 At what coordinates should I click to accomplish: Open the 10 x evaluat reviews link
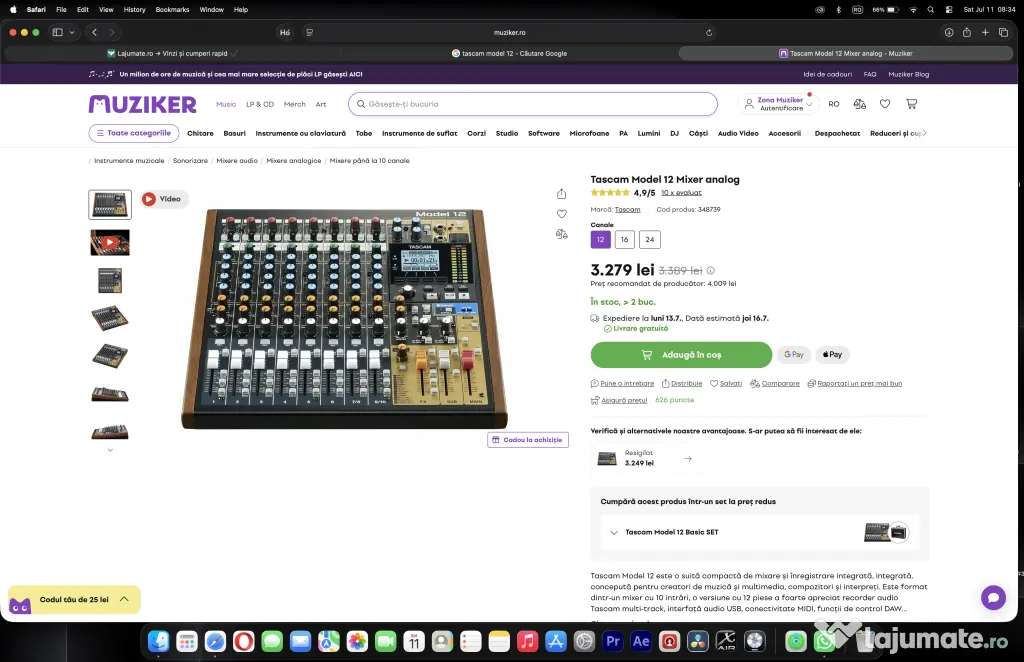tap(681, 193)
